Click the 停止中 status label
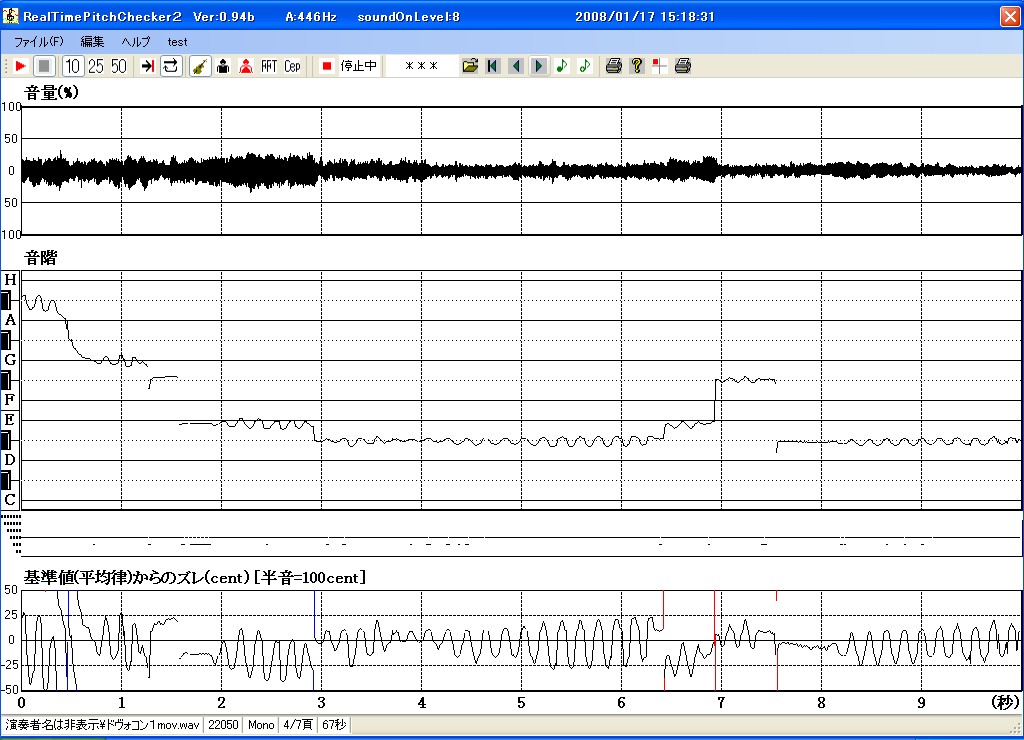The height and width of the screenshot is (740, 1024). pyautogui.click(x=359, y=66)
